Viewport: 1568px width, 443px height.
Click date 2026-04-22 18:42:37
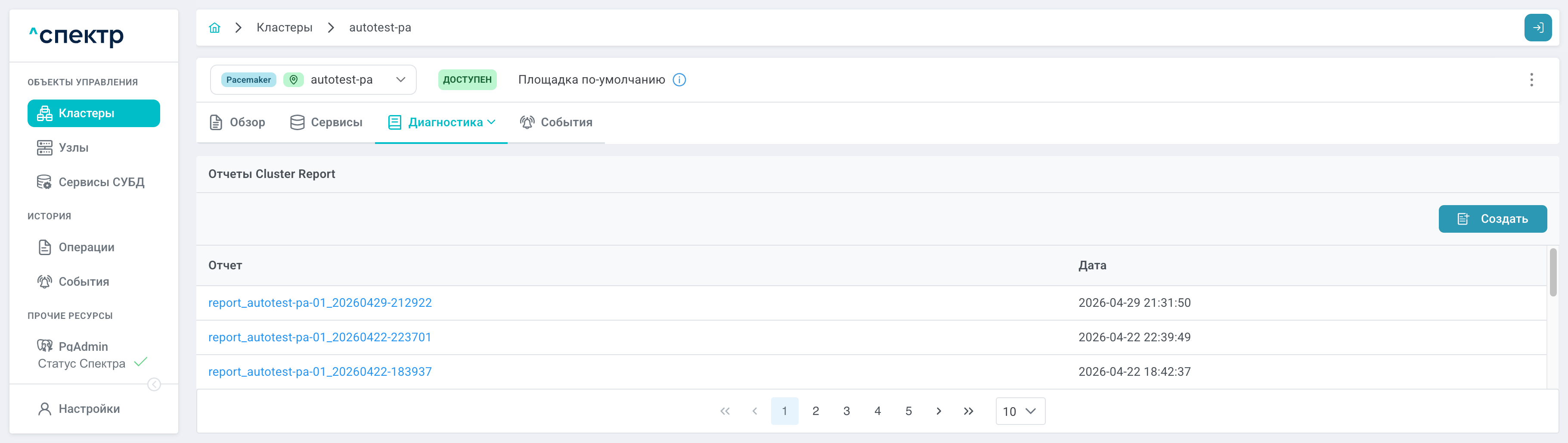click(x=1134, y=372)
